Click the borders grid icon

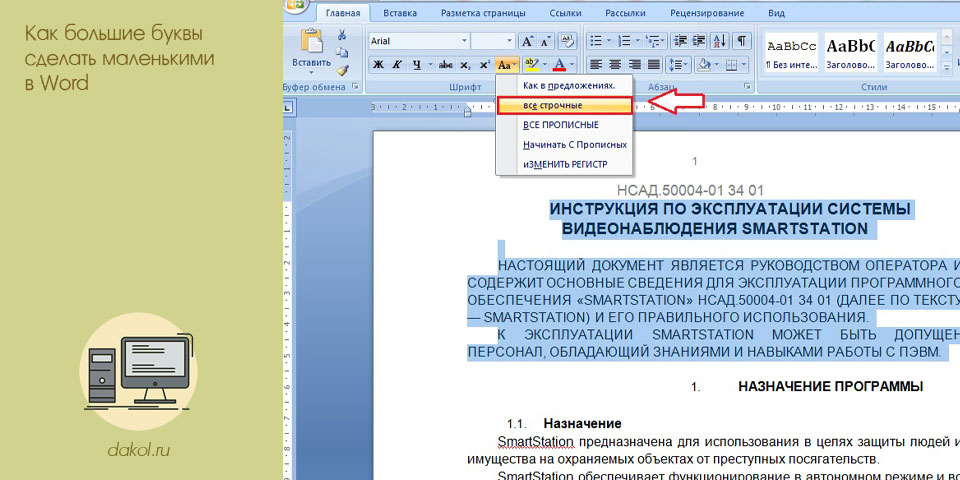click(731, 64)
